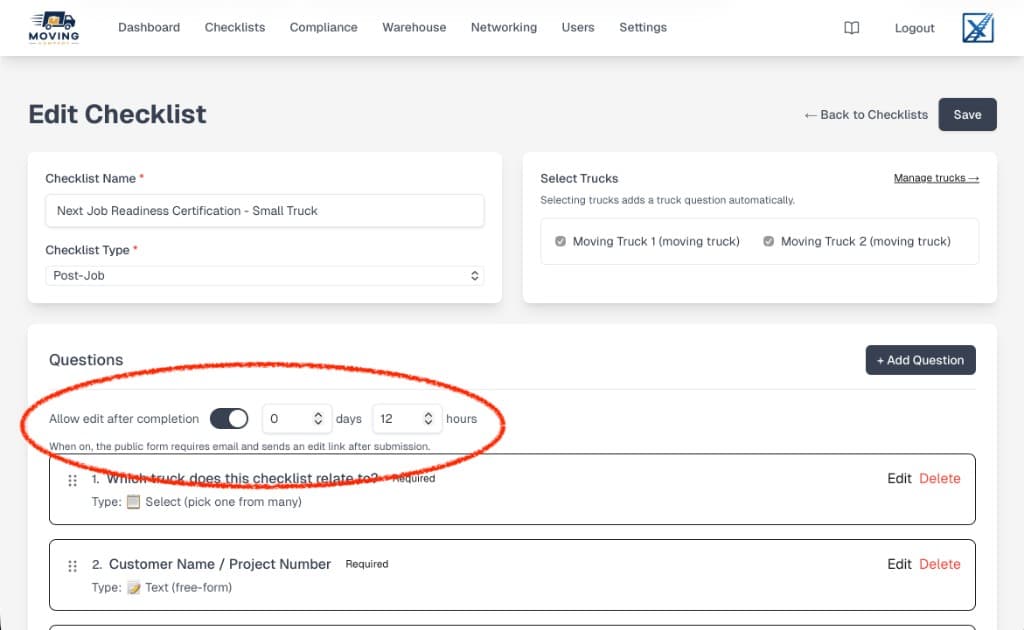Click the Moving Company truck logo
Image resolution: width=1024 pixels, height=630 pixels.
point(54,27)
